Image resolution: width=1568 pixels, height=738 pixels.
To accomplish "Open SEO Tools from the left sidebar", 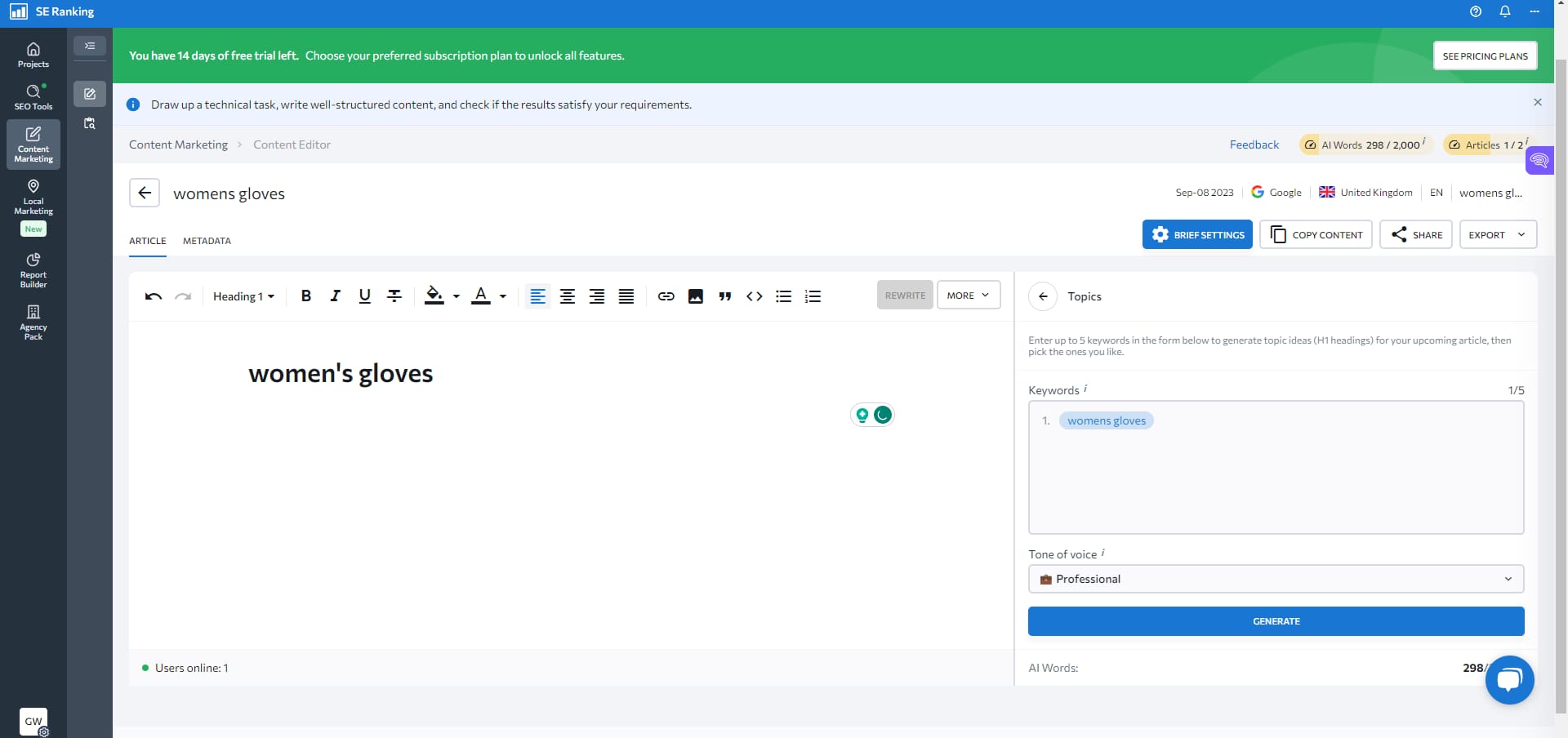I will click(x=33, y=97).
